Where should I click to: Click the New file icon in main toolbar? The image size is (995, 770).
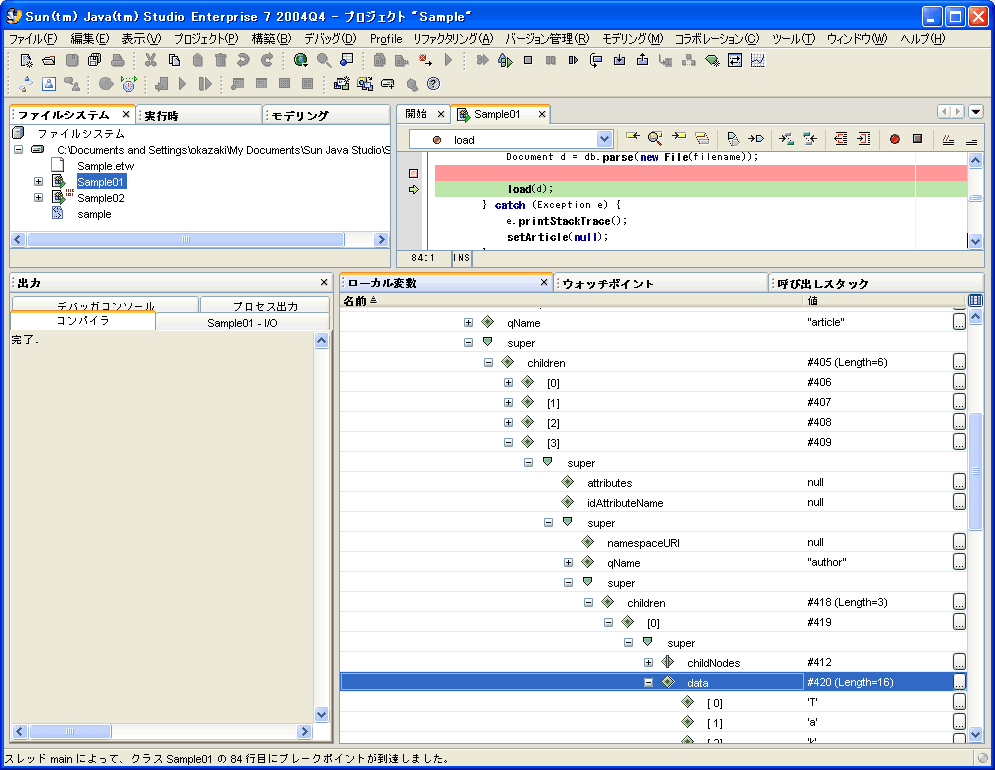pyautogui.click(x=26, y=60)
